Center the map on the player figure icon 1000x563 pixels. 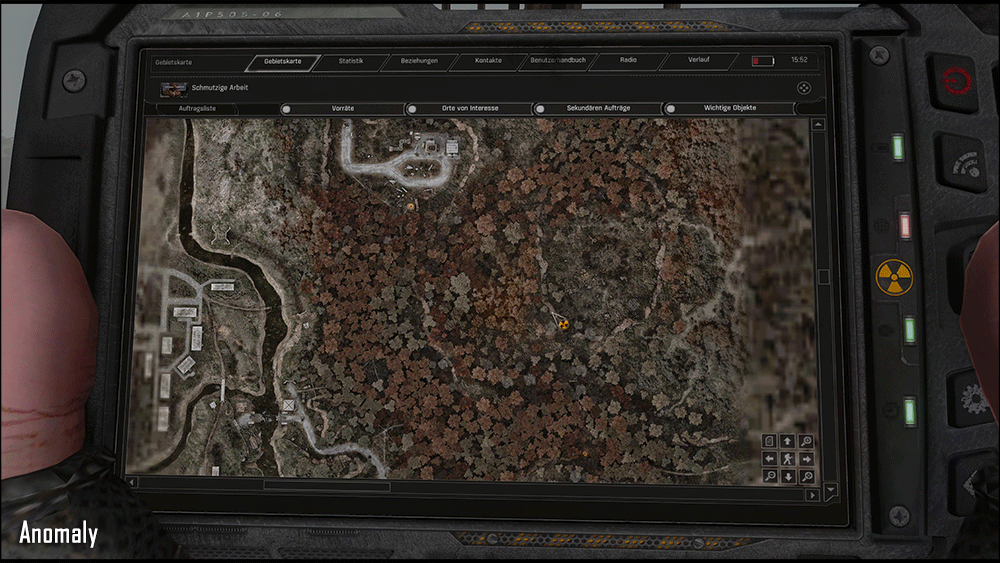tap(788, 459)
